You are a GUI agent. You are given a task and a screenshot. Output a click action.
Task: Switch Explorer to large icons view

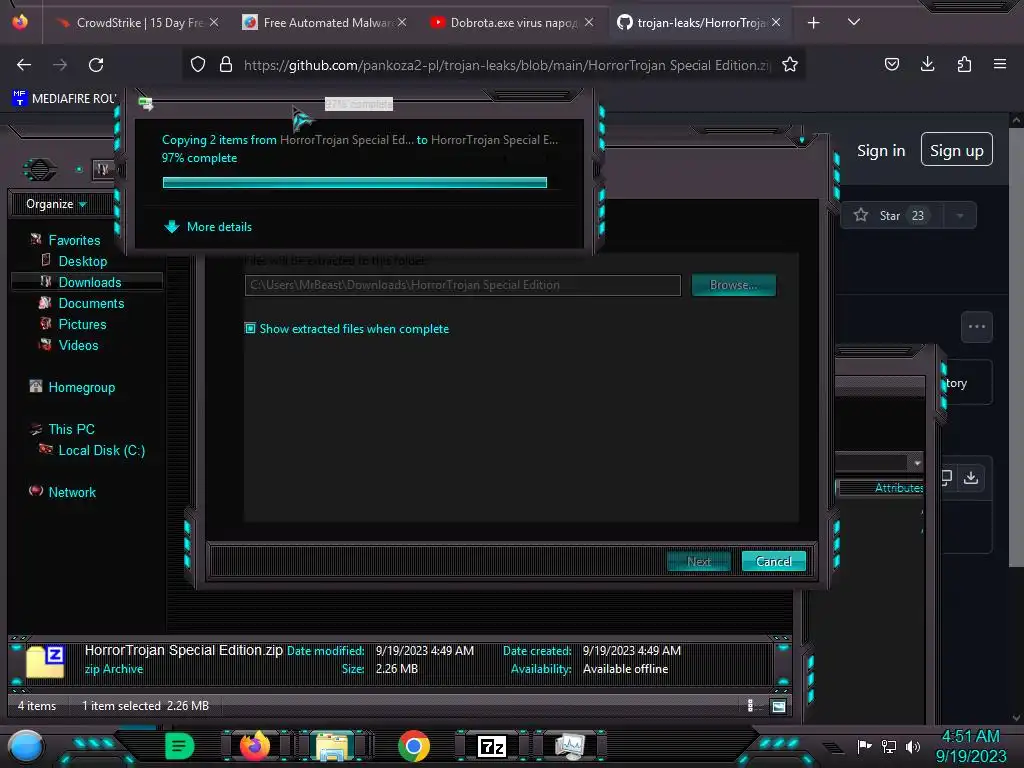[x=778, y=706]
